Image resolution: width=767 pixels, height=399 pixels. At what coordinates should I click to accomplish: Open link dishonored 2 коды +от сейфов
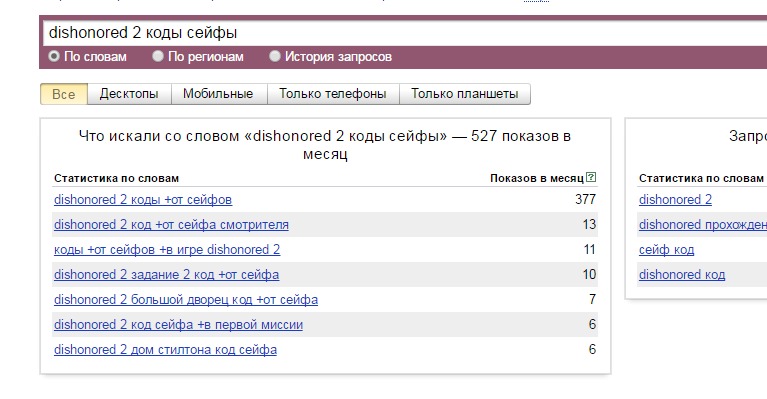coord(143,200)
